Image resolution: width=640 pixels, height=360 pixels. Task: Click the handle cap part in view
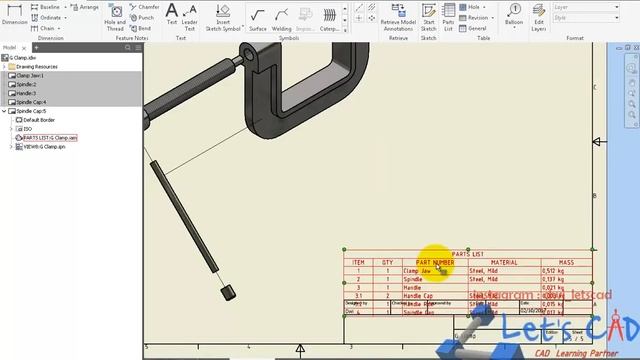click(228, 293)
